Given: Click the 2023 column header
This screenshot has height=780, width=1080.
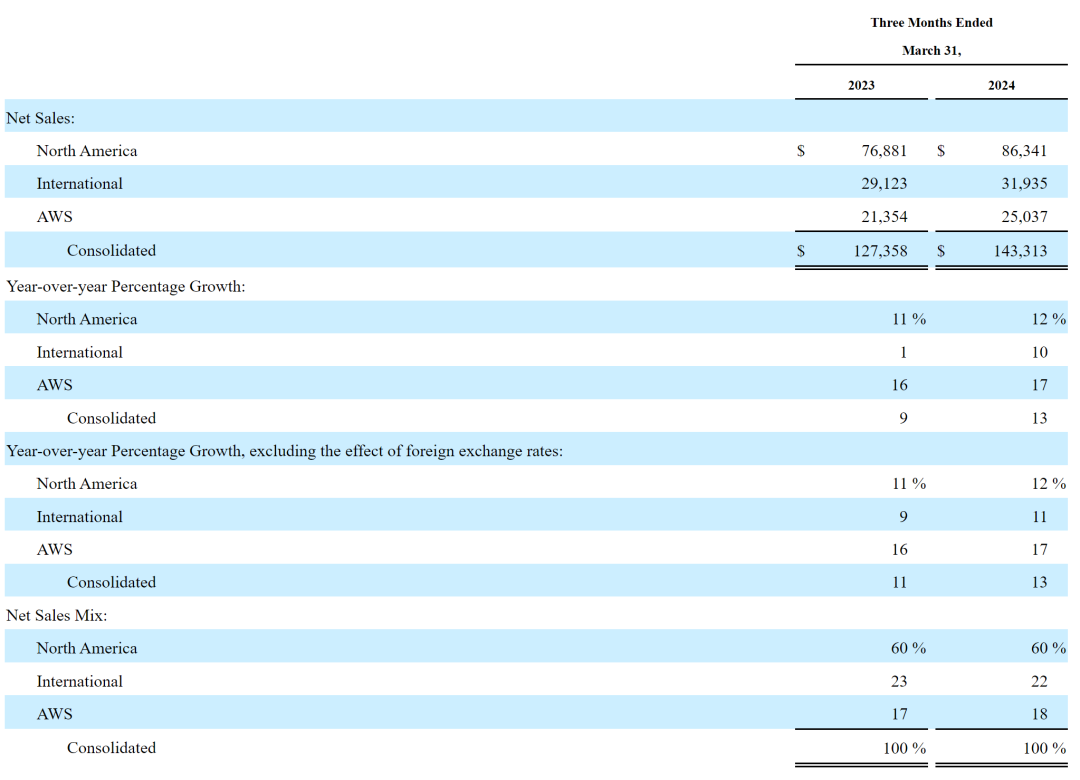Looking at the screenshot, I should [861, 85].
